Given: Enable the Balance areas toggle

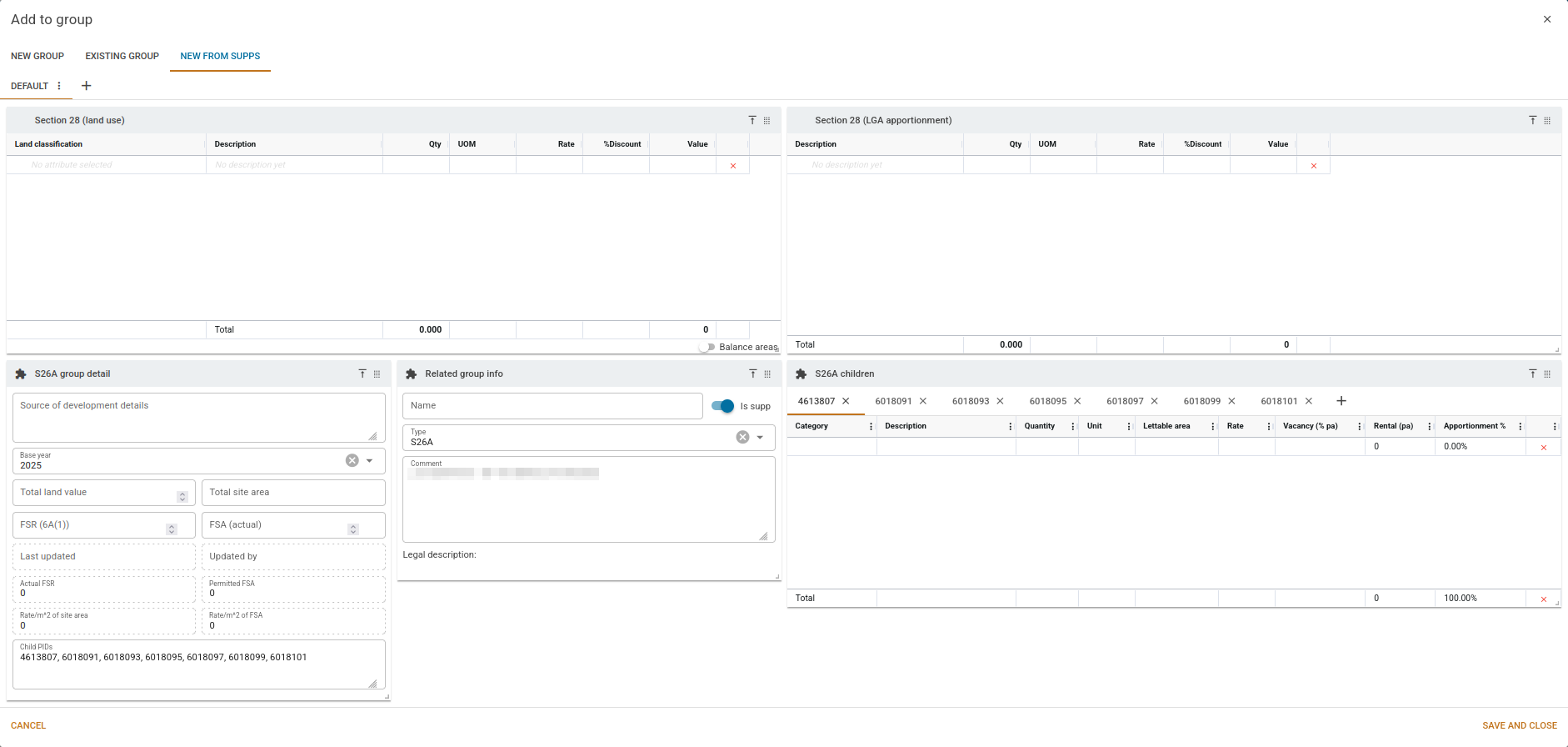Looking at the screenshot, I should point(707,347).
